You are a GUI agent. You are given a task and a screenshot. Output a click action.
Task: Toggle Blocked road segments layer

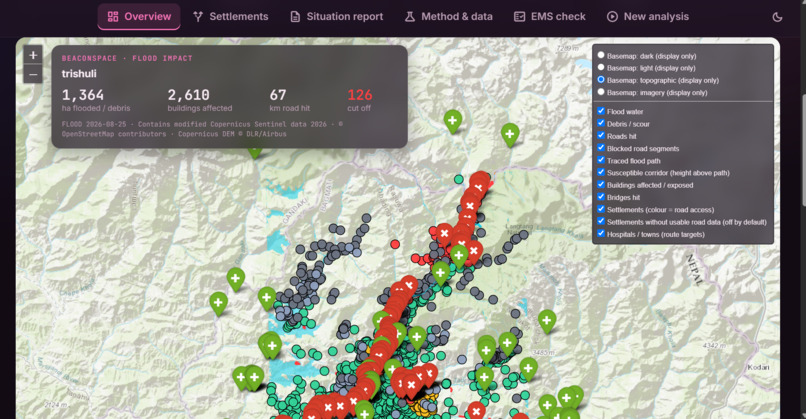[600, 148]
